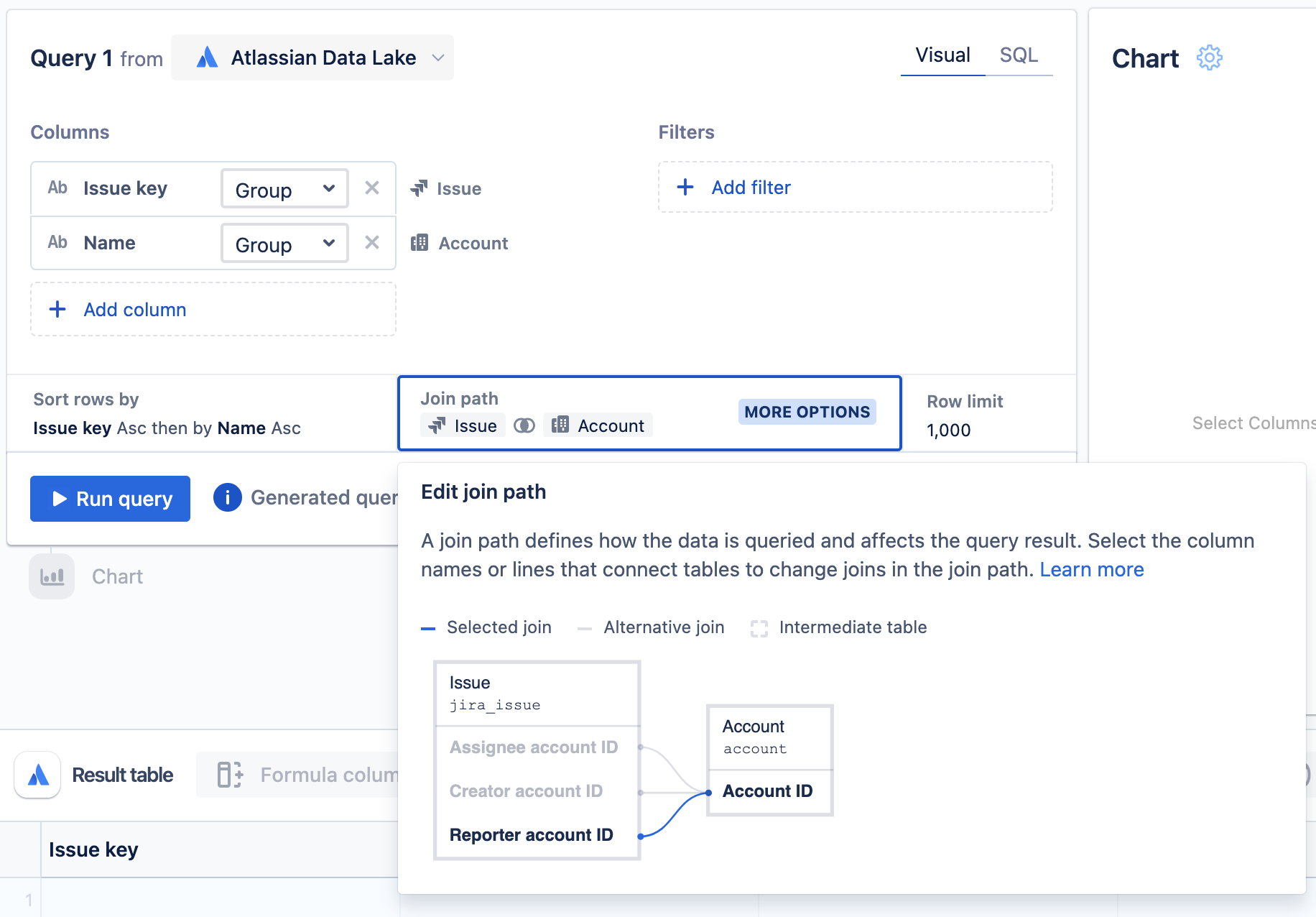The image size is (1316, 917).
Task: Click the Jira icon next to Issue table label
Action: (x=419, y=188)
